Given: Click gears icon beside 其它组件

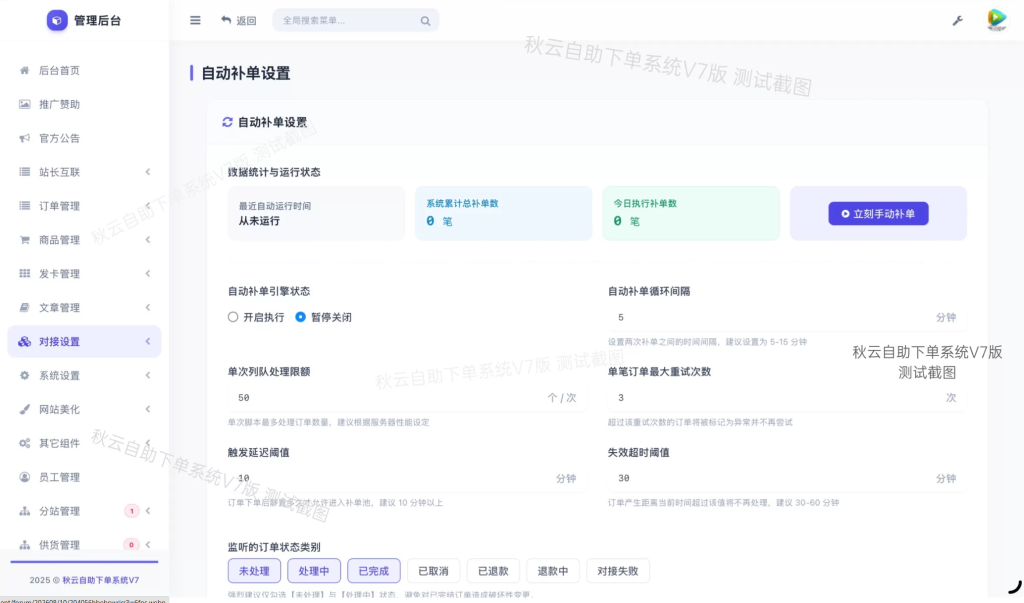Looking at the screenshot, I should click(x=24, y=443).
